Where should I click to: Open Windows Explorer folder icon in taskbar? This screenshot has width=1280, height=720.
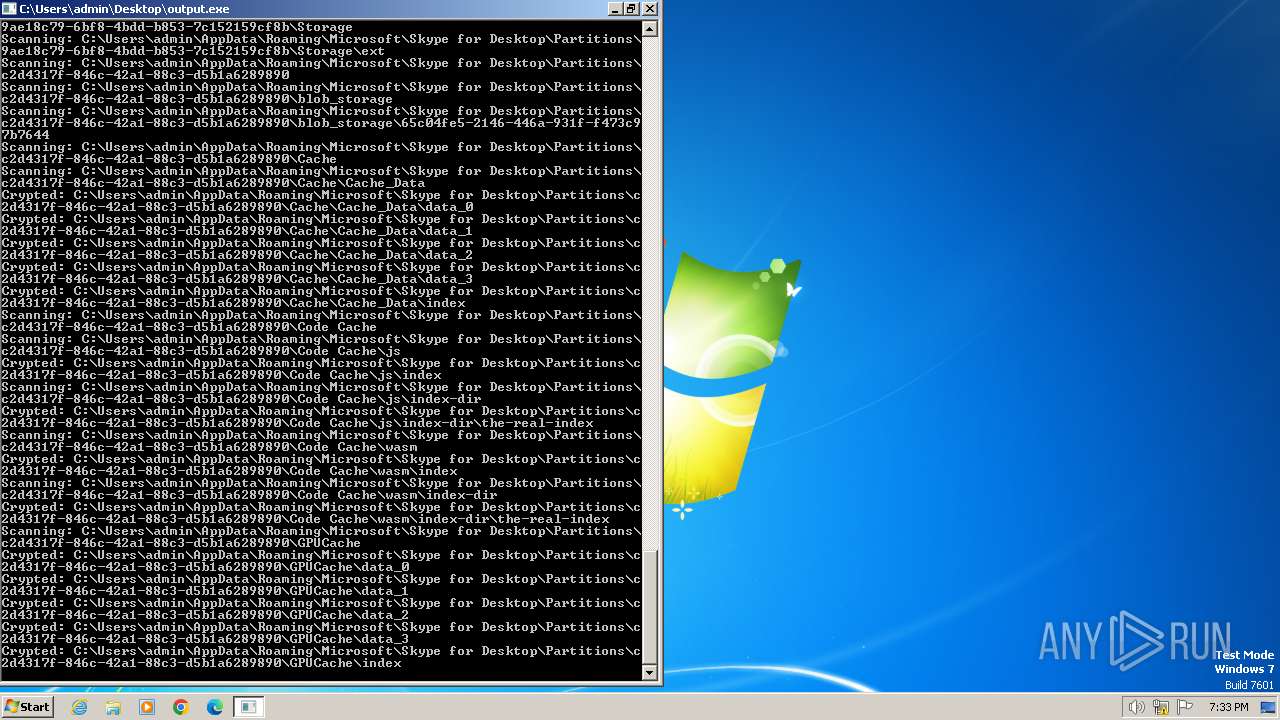pos(113,707)
